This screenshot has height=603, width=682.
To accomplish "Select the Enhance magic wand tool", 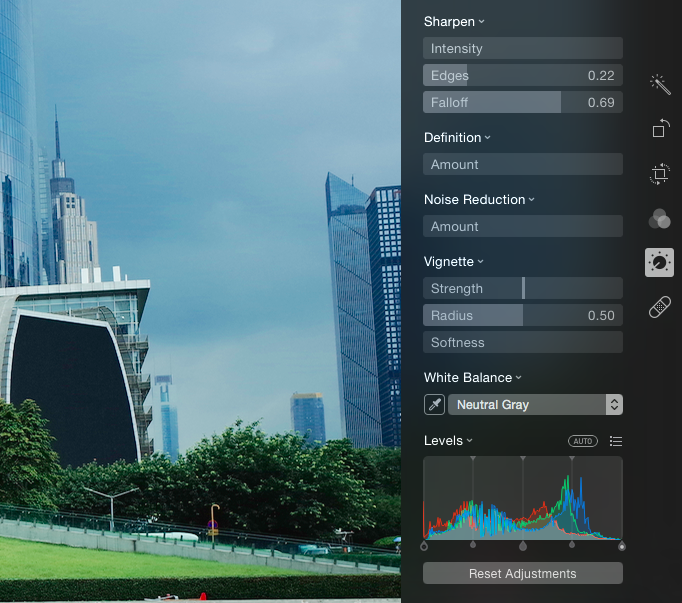I will coord(660,84).
